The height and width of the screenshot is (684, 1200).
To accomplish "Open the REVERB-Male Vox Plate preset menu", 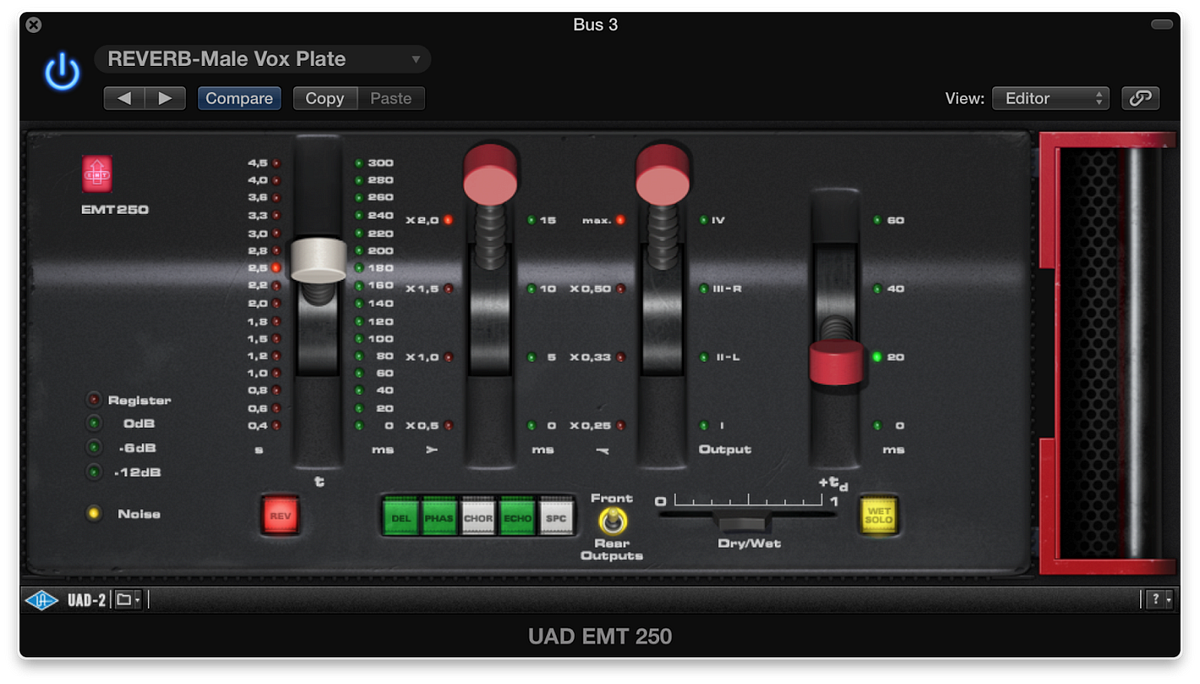I will pos(262,59).
